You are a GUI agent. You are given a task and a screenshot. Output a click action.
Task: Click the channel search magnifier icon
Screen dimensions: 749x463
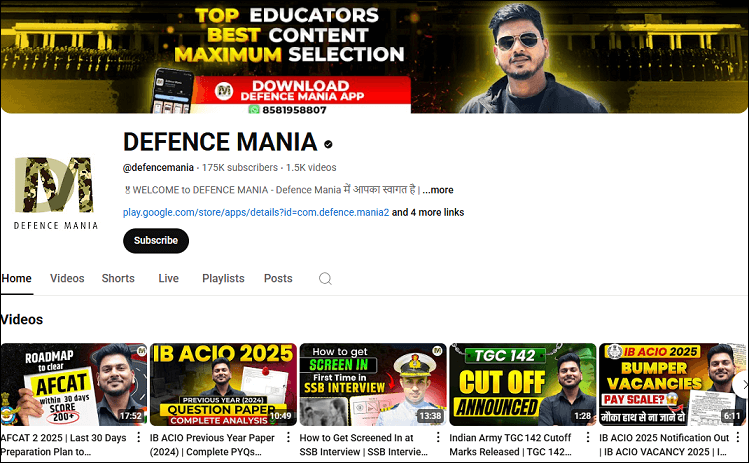325,279
